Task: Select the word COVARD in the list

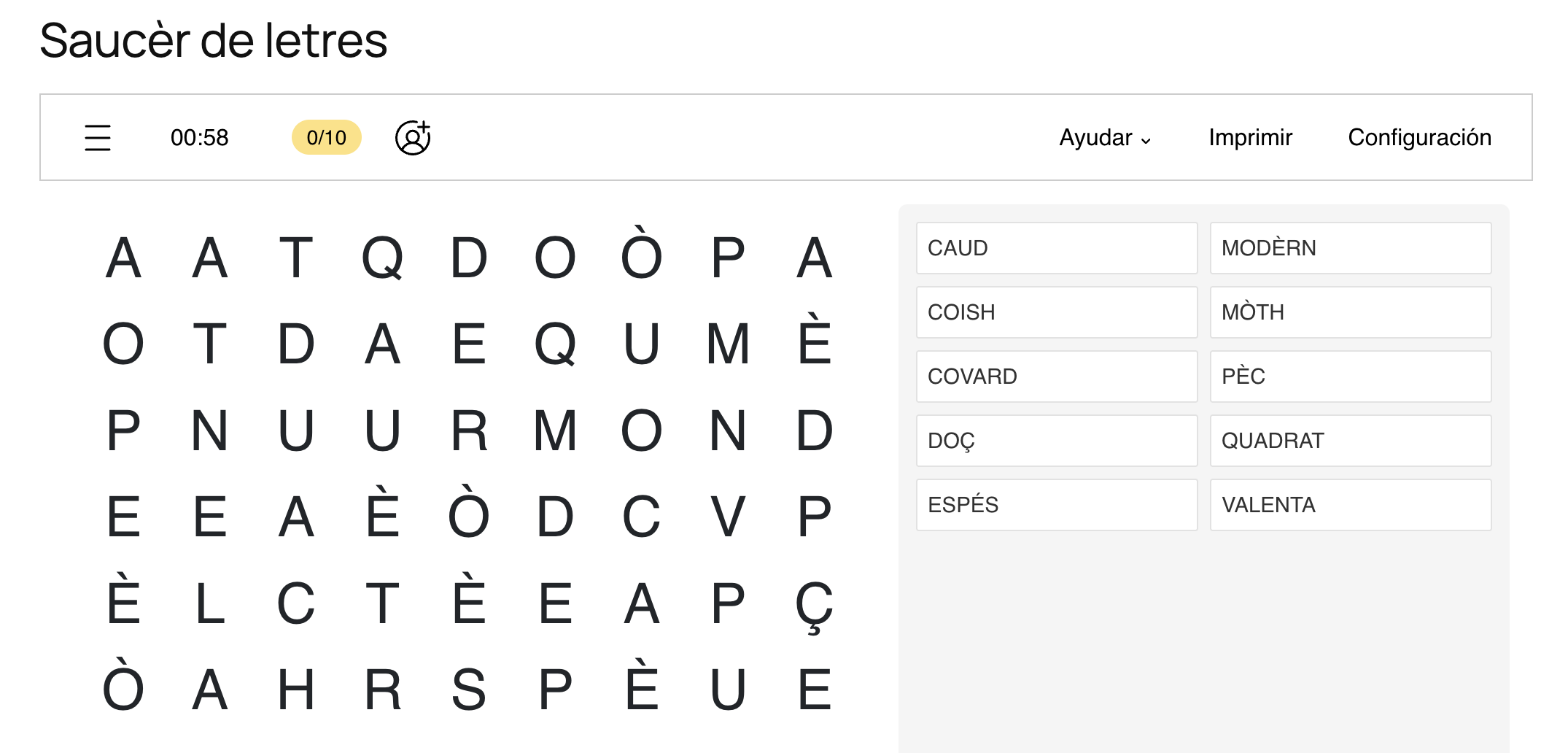Action: pos(1057,376)
